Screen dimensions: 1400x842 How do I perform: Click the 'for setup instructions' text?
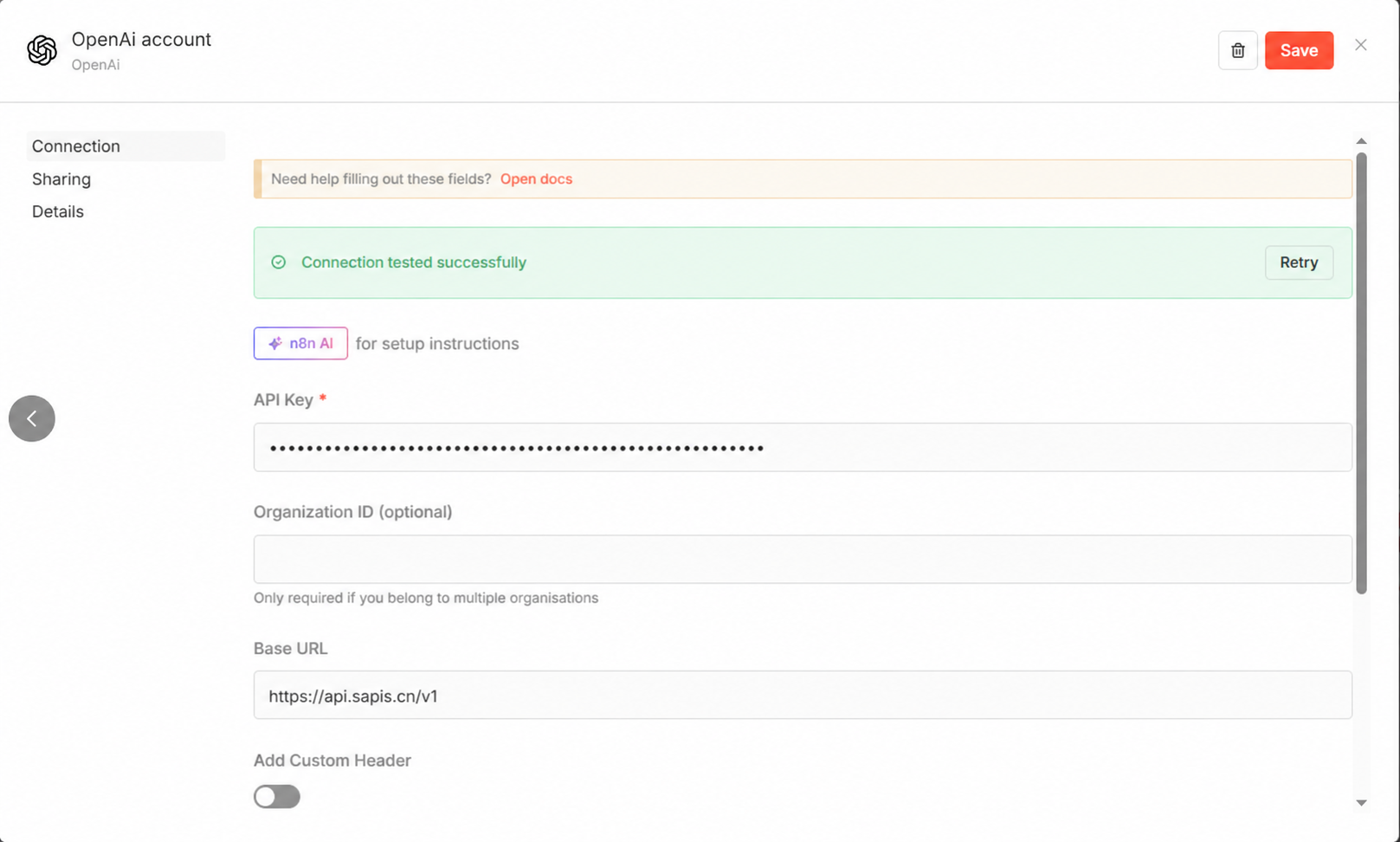click(437, 344)
